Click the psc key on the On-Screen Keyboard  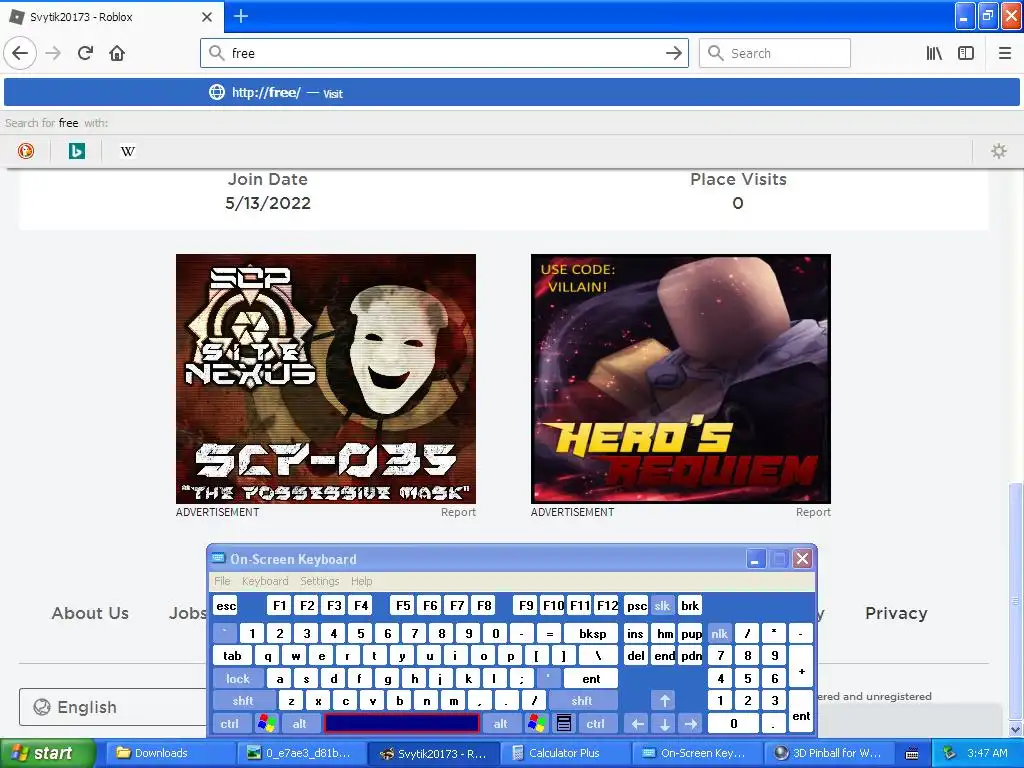tap(637, 605)
